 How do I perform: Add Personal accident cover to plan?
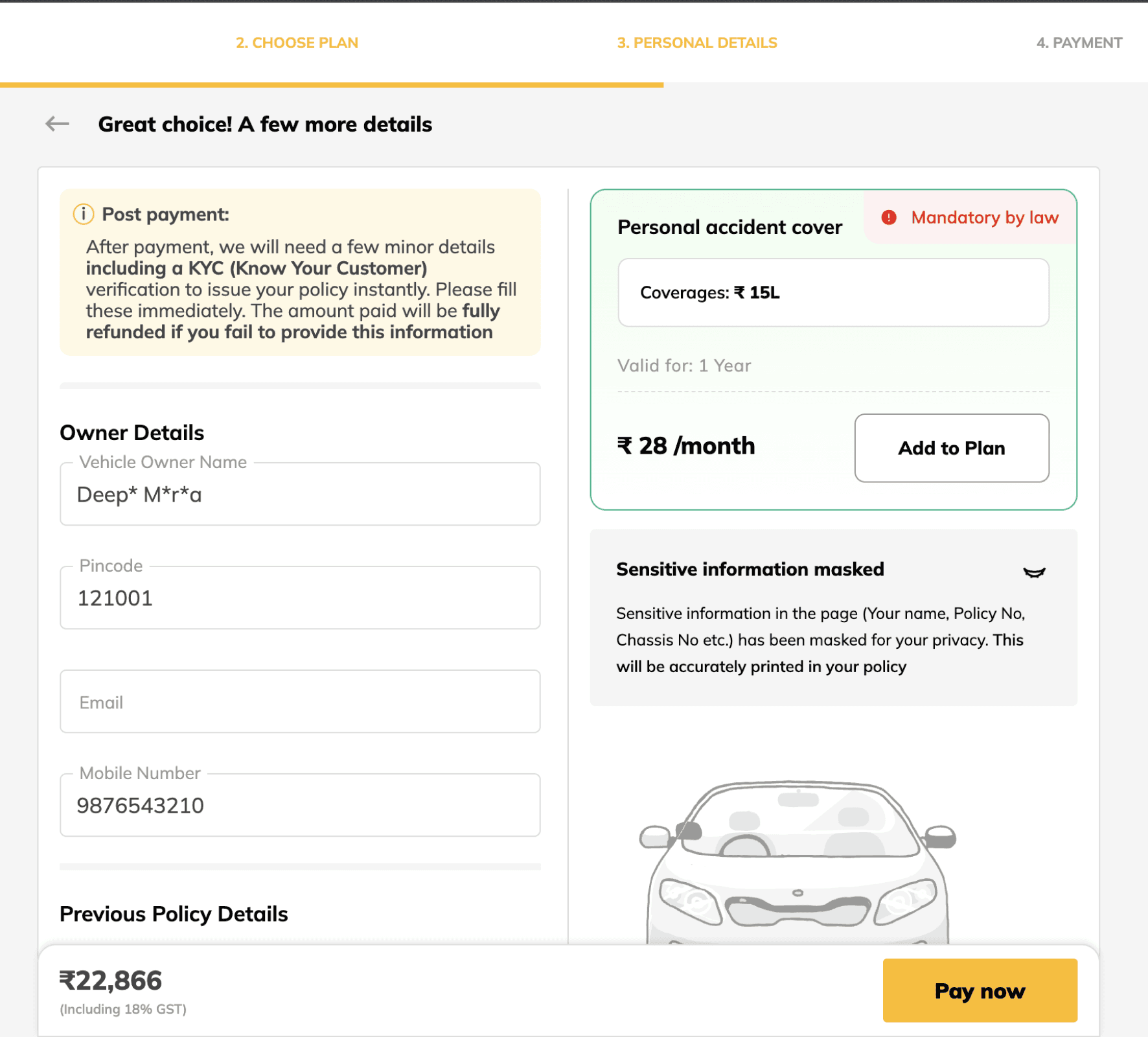click(x=951, y=448)
